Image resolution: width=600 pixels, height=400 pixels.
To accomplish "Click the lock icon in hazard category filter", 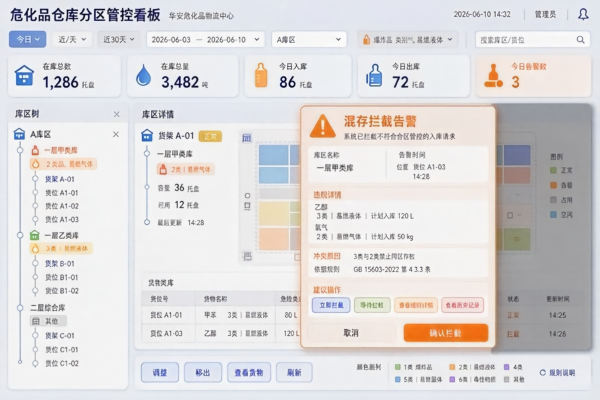I will (367, 39).
